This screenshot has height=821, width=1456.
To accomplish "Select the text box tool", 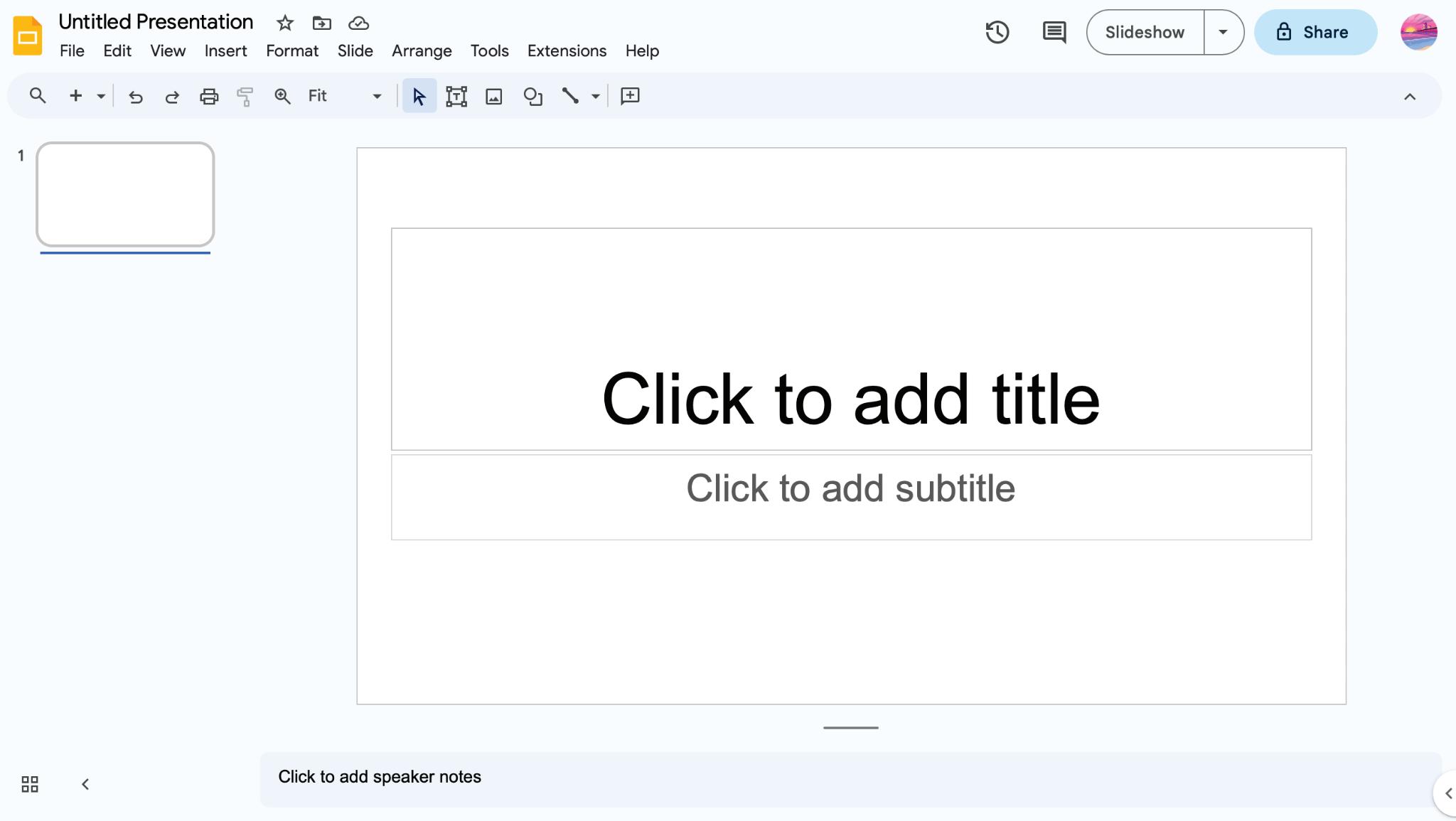I will (x=456, y=96).
